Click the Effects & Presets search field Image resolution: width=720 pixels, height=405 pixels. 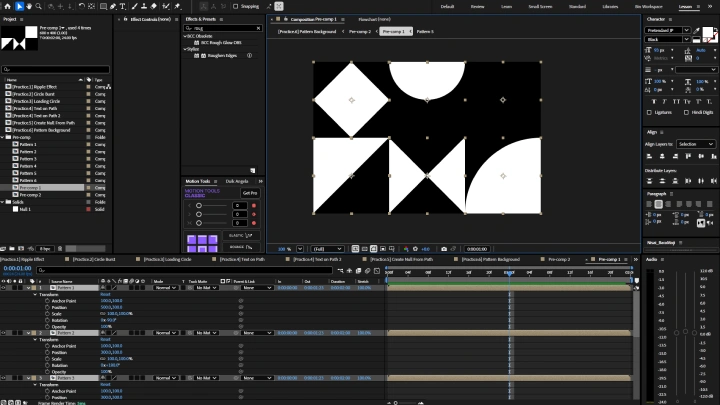[225, 29]
